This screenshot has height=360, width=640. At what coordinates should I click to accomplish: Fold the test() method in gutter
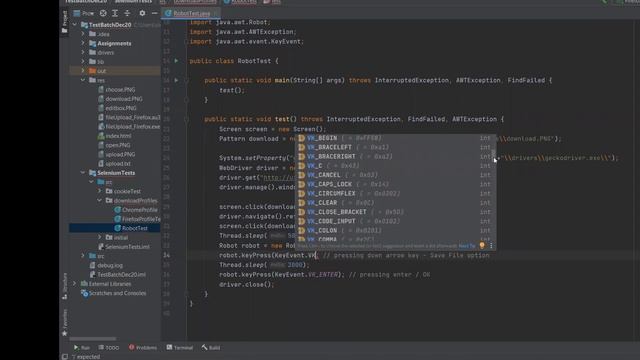click(x=187, y=119)
